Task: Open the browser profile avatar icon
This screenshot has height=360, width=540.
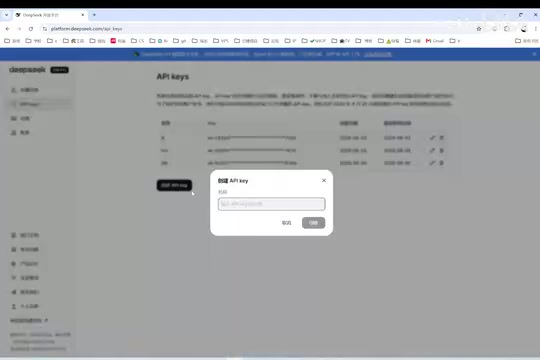Action: click(524, 29)
